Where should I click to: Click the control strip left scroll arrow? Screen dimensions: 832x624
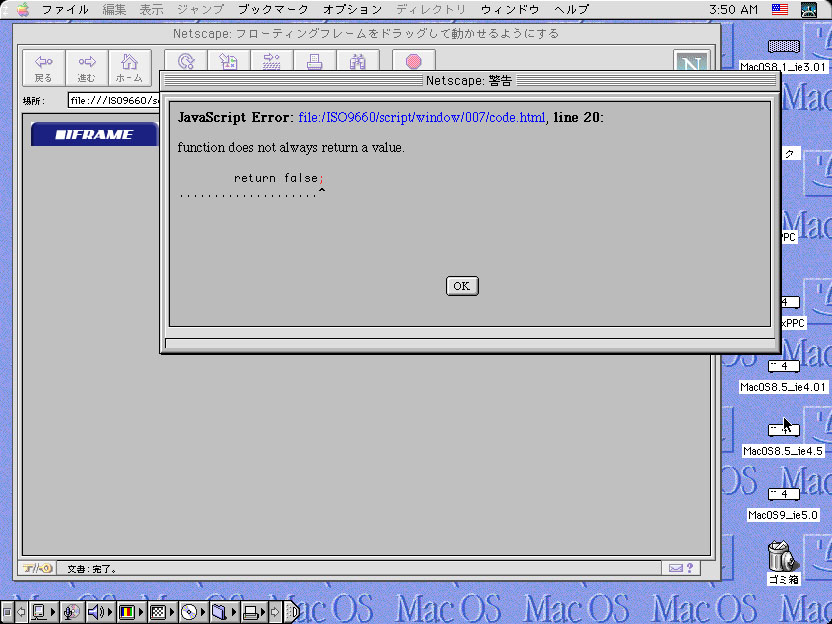pos(21,612)
